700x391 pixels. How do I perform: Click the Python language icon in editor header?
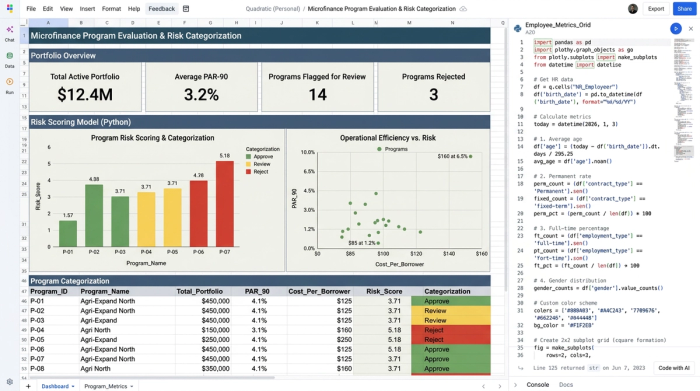pyautogui.click(x=517, y=29)
